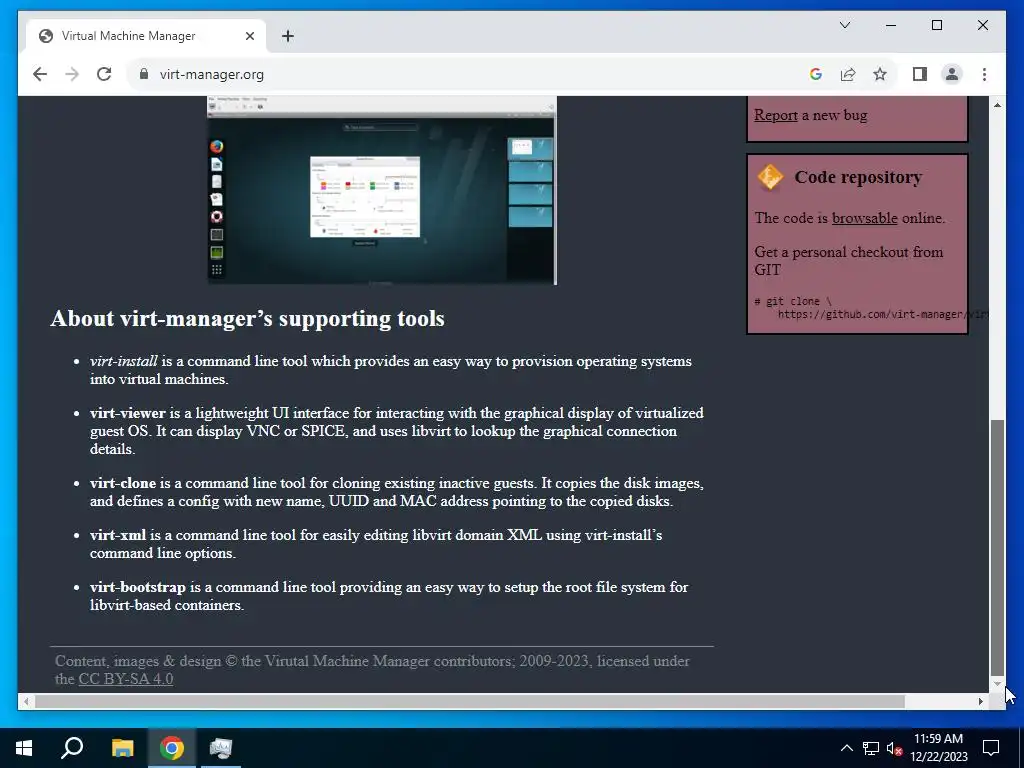Click the 'virt-install' italic term

[123, 361]
